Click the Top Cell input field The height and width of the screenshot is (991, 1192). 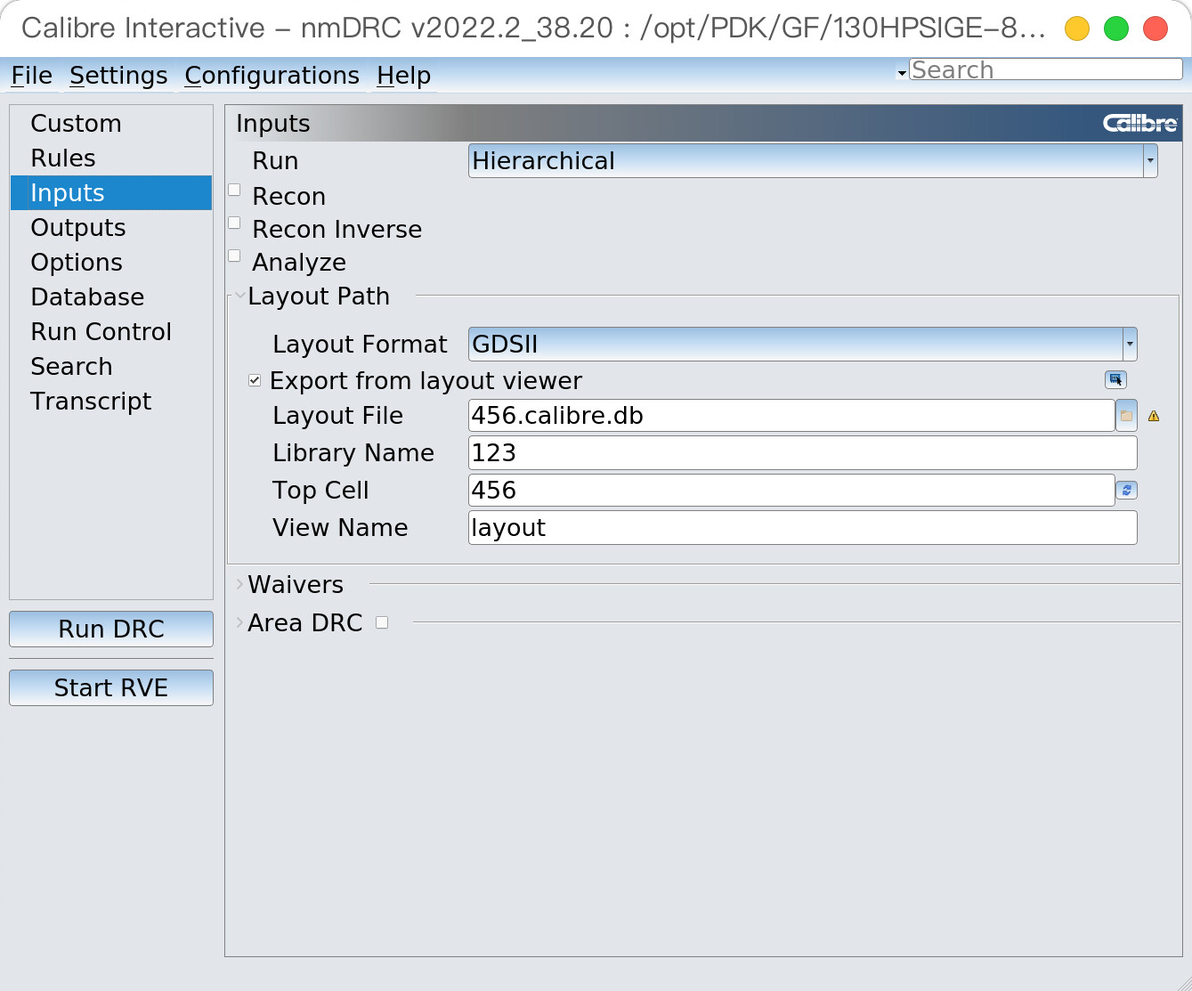(791, 490)
